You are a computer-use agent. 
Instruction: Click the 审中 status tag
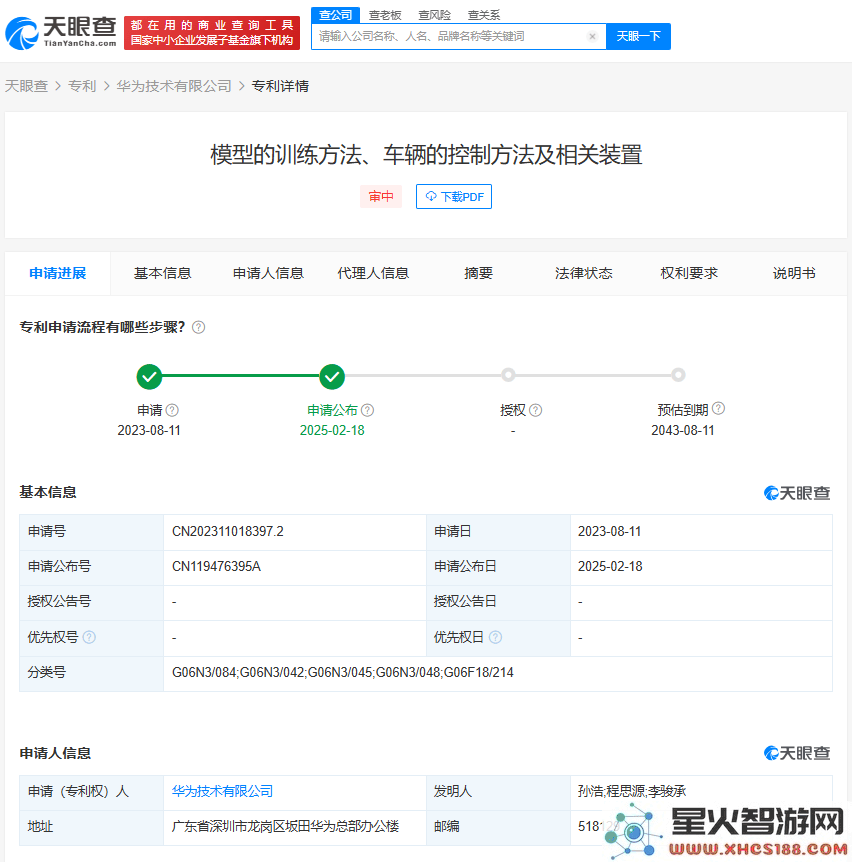tap(381, 196)
